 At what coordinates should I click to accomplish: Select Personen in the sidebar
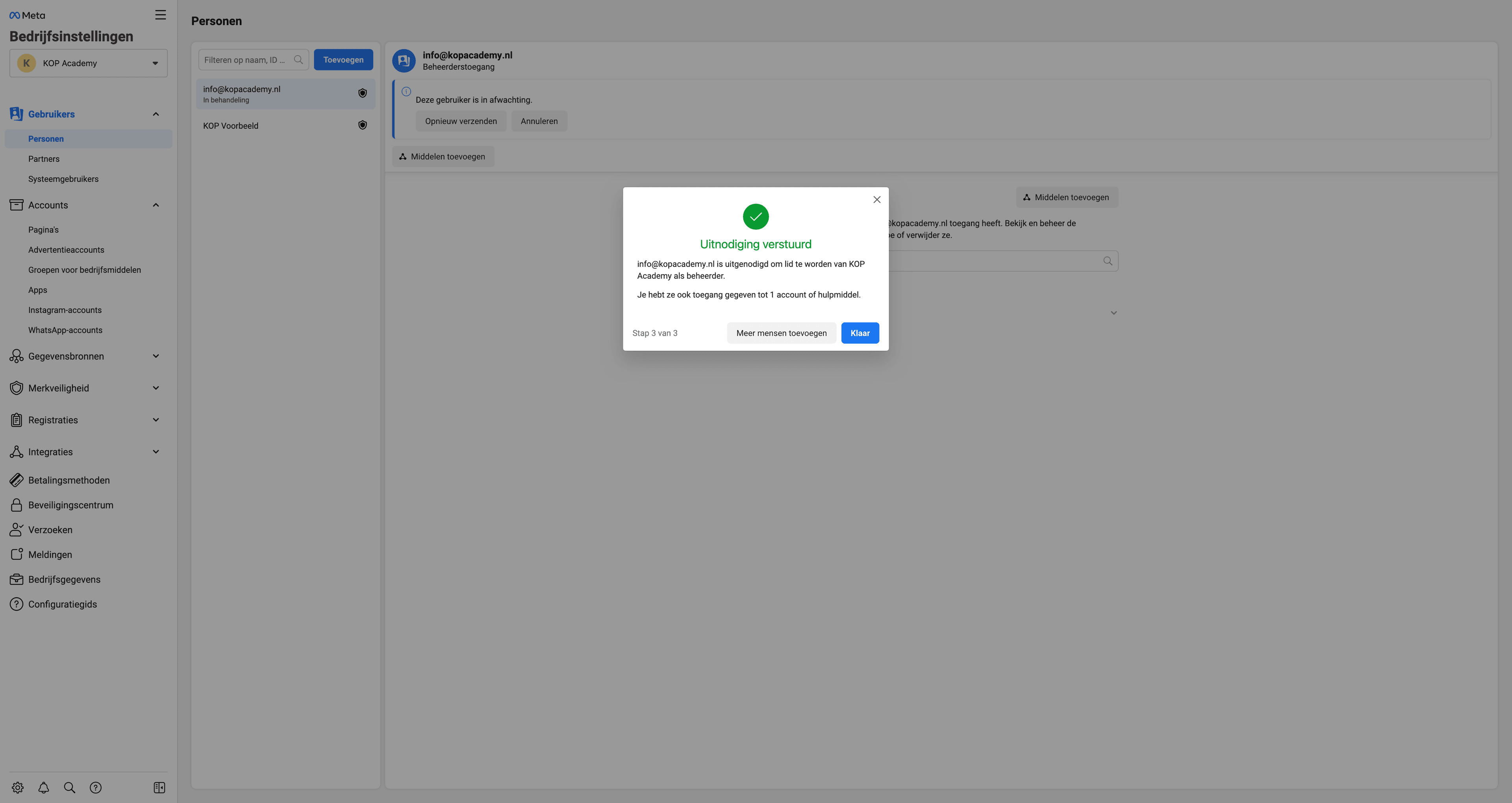pyautogui.click(x=89, y=139)
